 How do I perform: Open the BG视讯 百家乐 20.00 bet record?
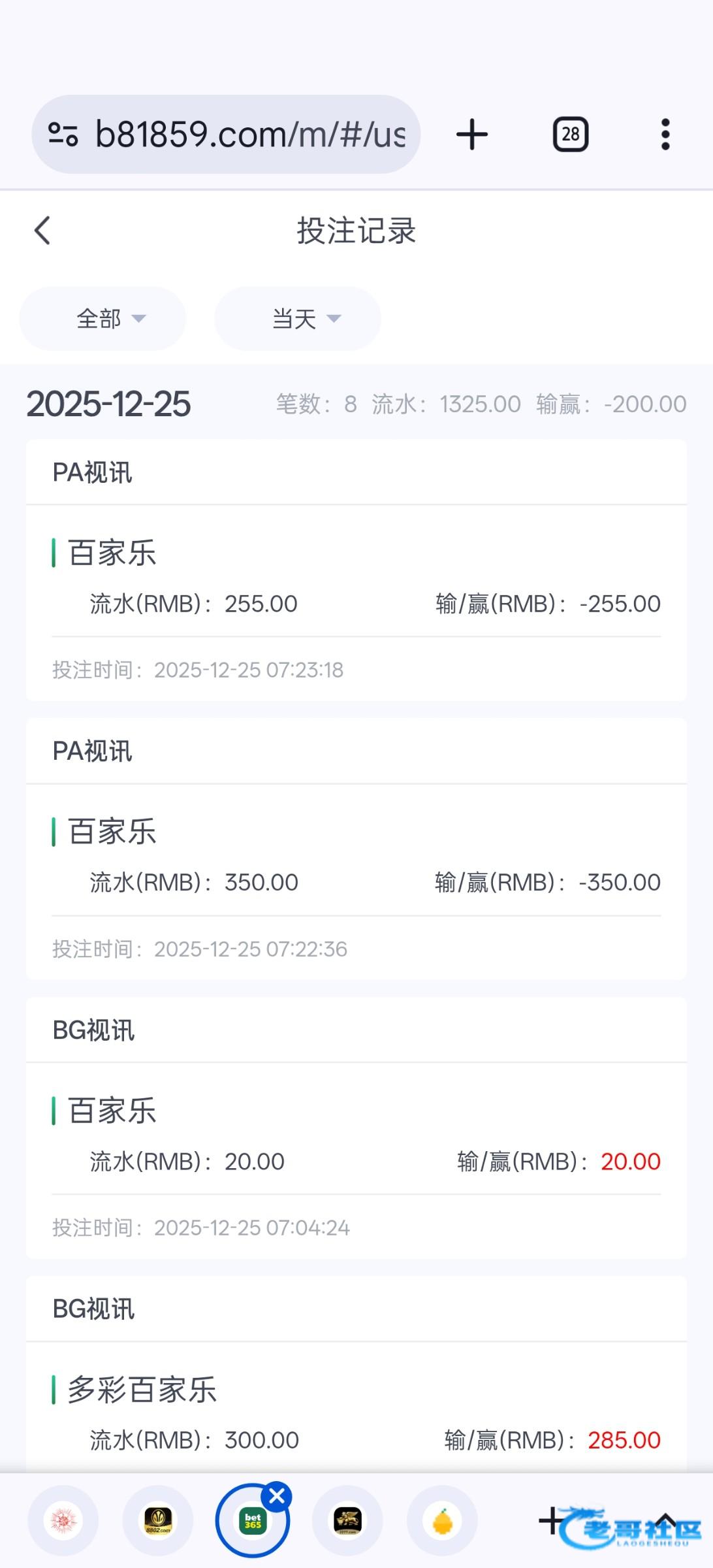tap(356, 1146)
